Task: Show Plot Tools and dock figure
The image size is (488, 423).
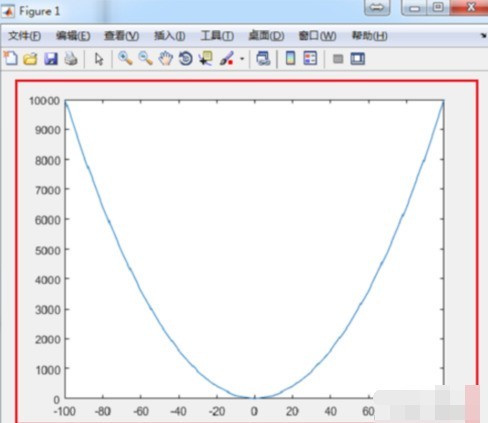Action: pos(358,59)
